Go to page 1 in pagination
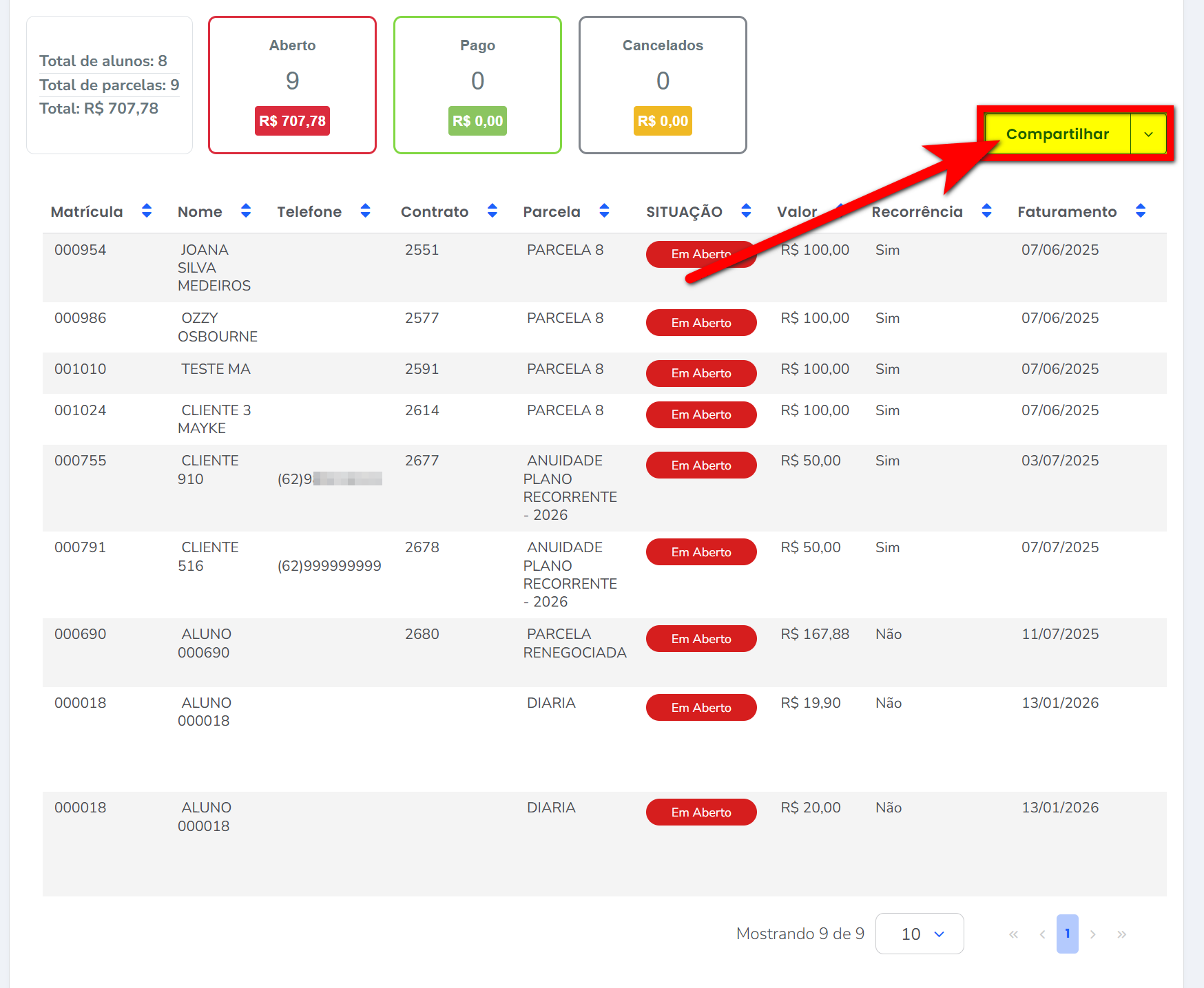1204x988 pixels. (1067, 934)
